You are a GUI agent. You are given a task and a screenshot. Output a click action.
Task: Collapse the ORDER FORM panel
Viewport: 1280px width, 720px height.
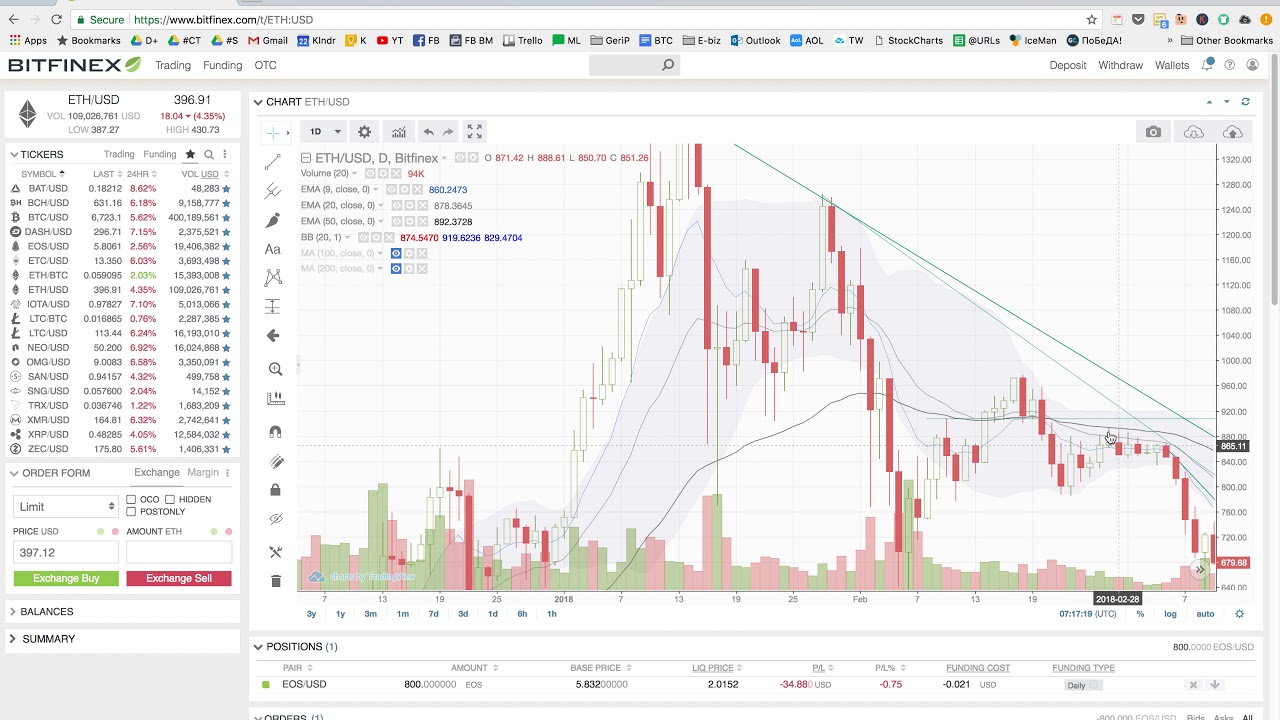click(x=15, y=473)
